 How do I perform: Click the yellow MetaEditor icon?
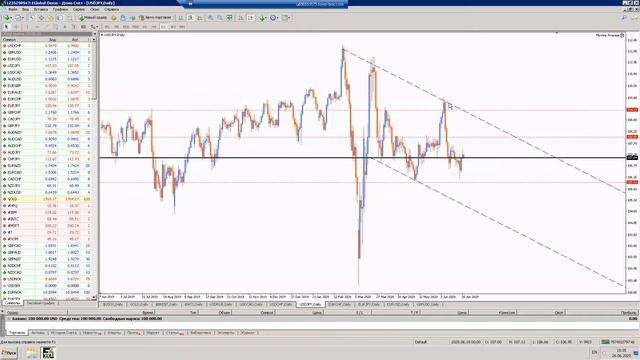tap(114, 18)
